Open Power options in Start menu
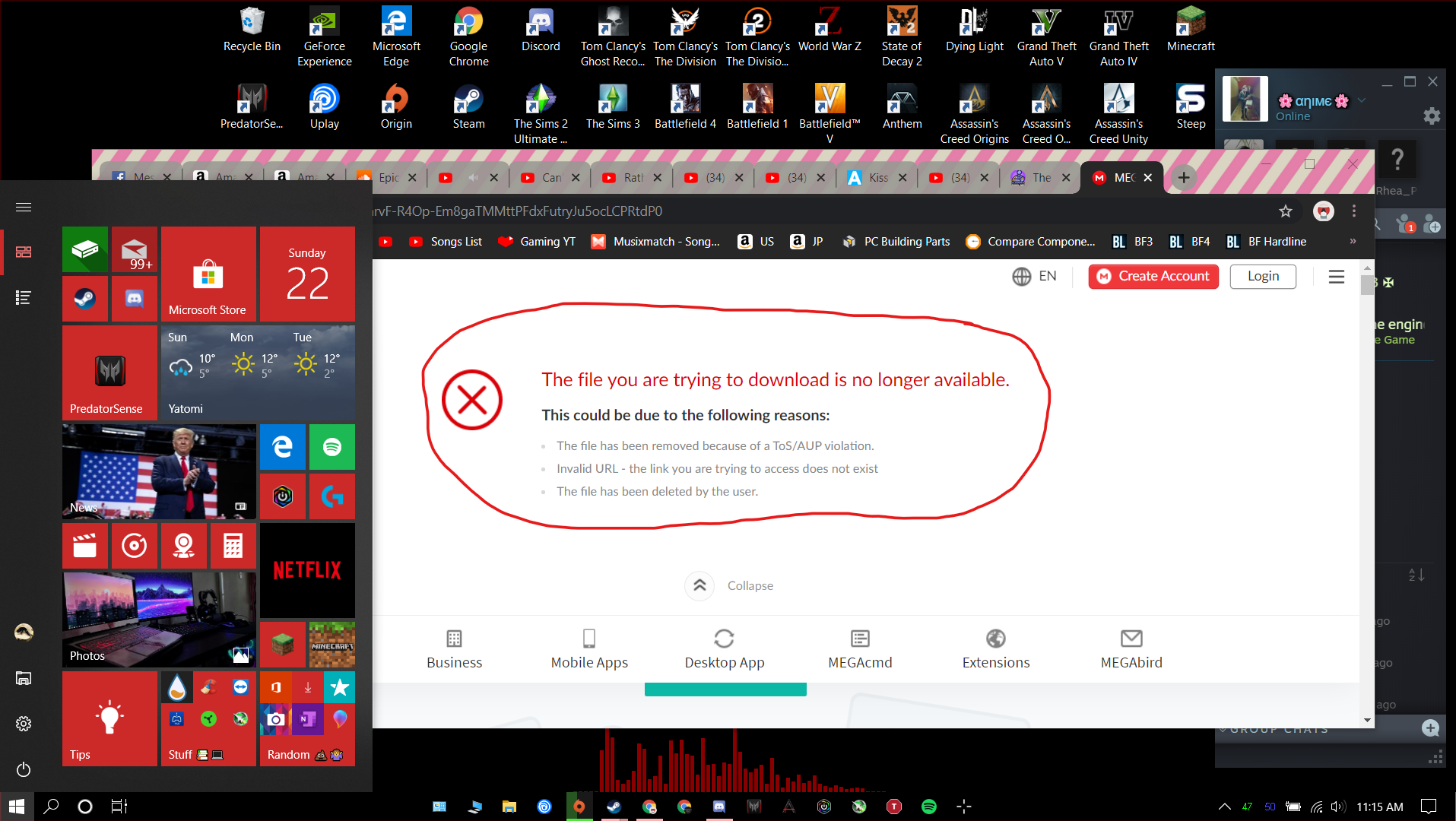Image resolution: width=1456 pixels, height=821 pixels. coord(24,769)
